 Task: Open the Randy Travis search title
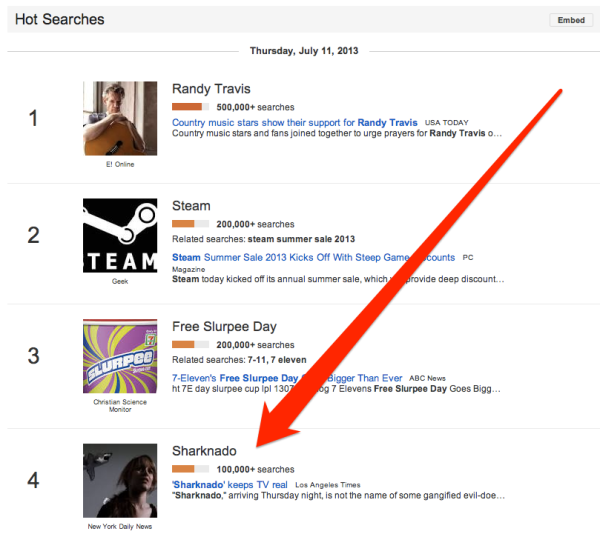pyautogui.click(x=211, y=89)
